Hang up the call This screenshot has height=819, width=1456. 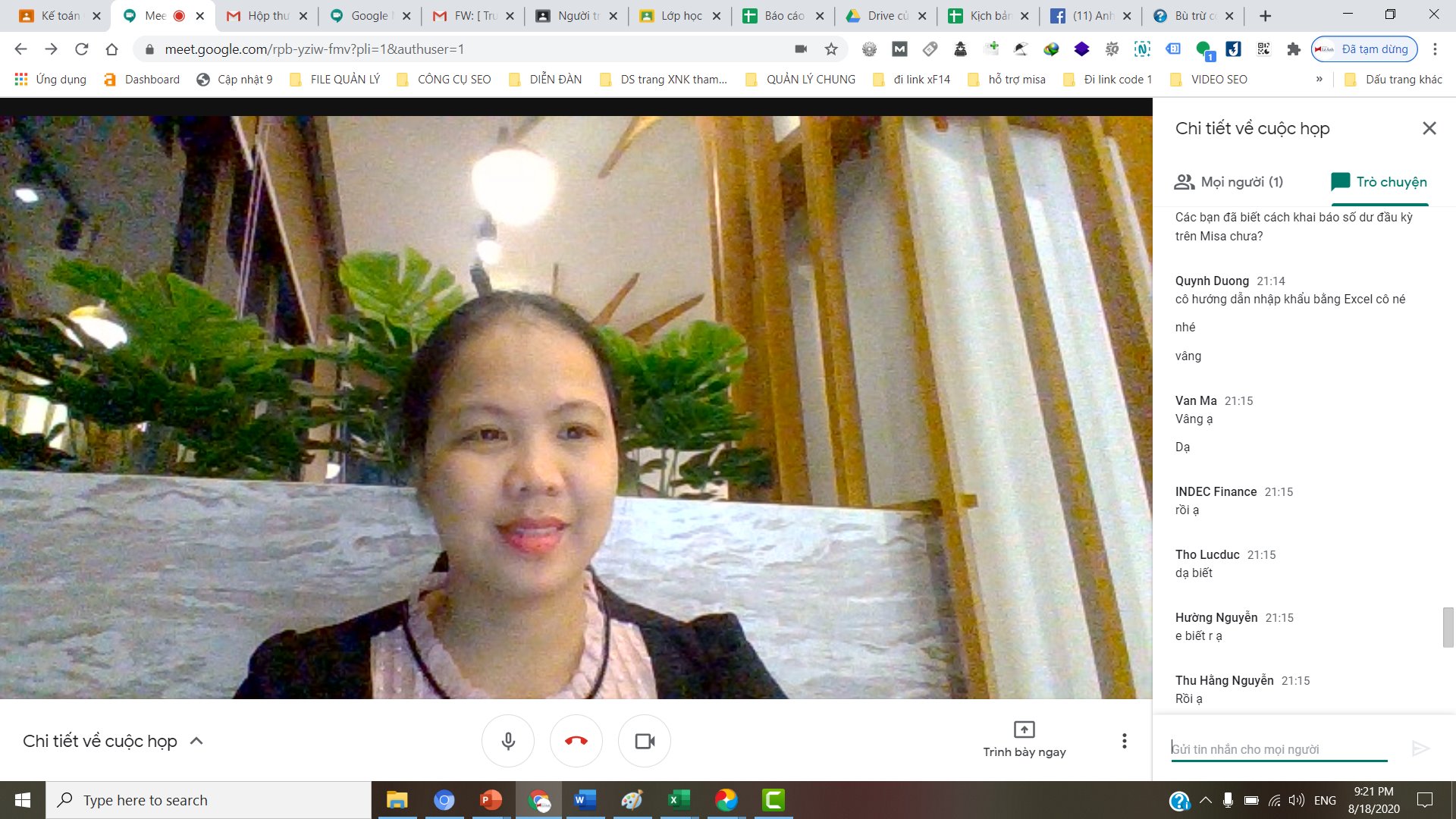pyautogui.click(x=576, y=741)
